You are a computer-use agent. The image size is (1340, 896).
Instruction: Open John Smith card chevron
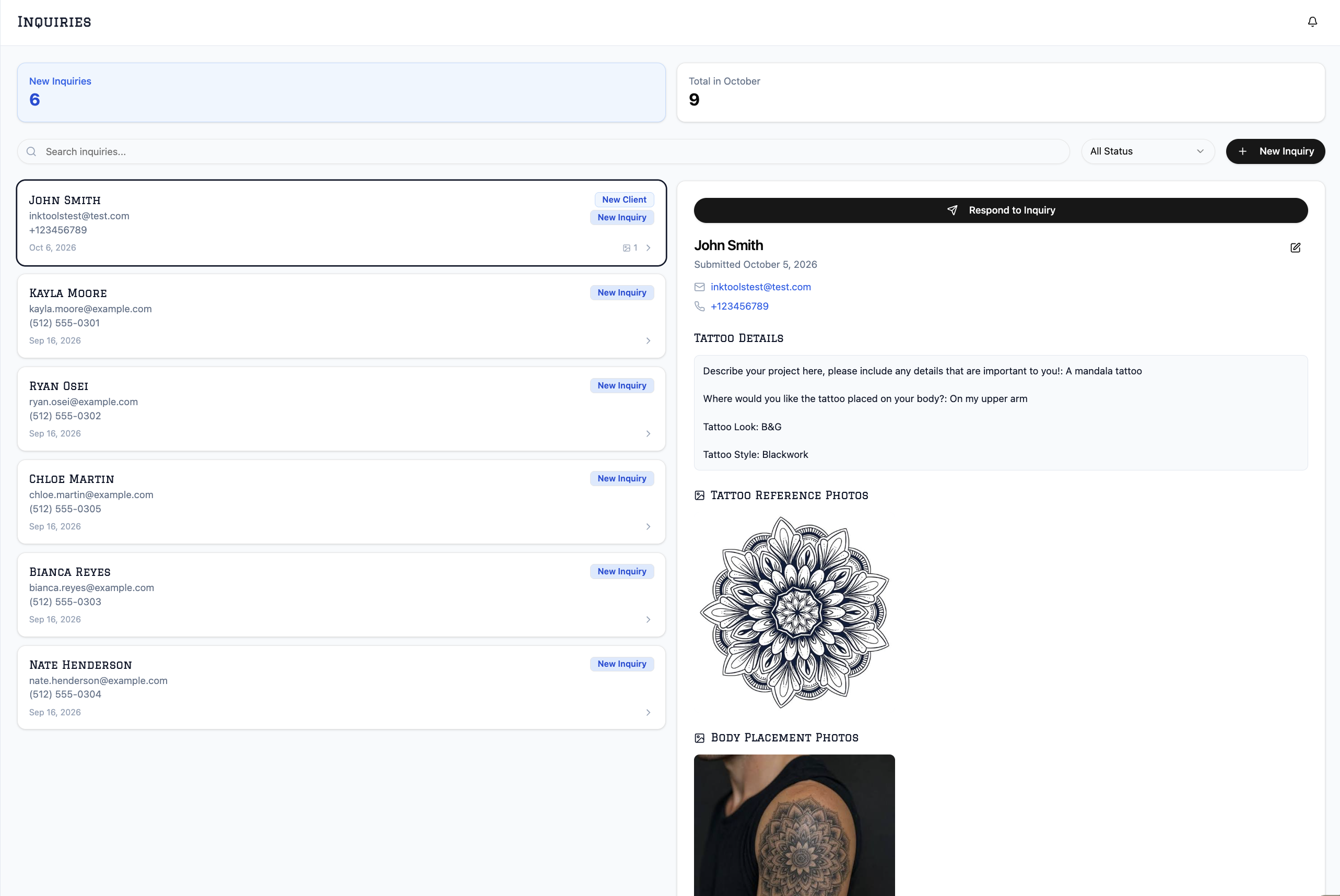pos(648,248)
